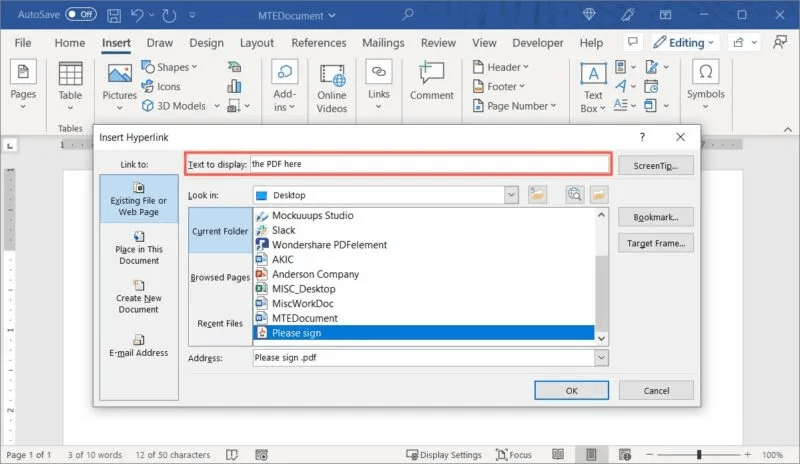Select Create New Document option

tap(139, 297)
